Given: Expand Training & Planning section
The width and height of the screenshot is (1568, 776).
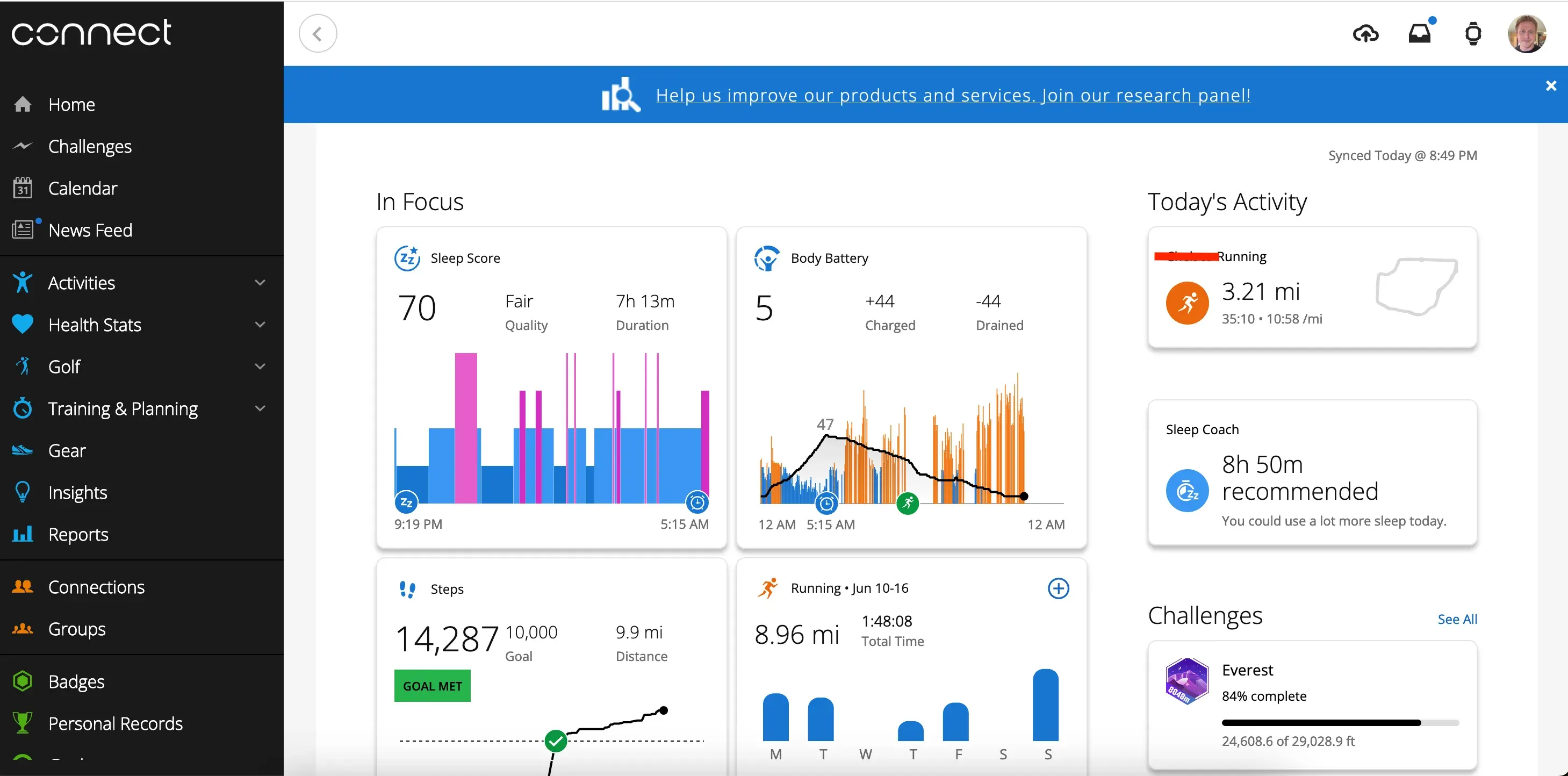Looking at the screenshot, I should pyautogui.click(x=260, y=409).
